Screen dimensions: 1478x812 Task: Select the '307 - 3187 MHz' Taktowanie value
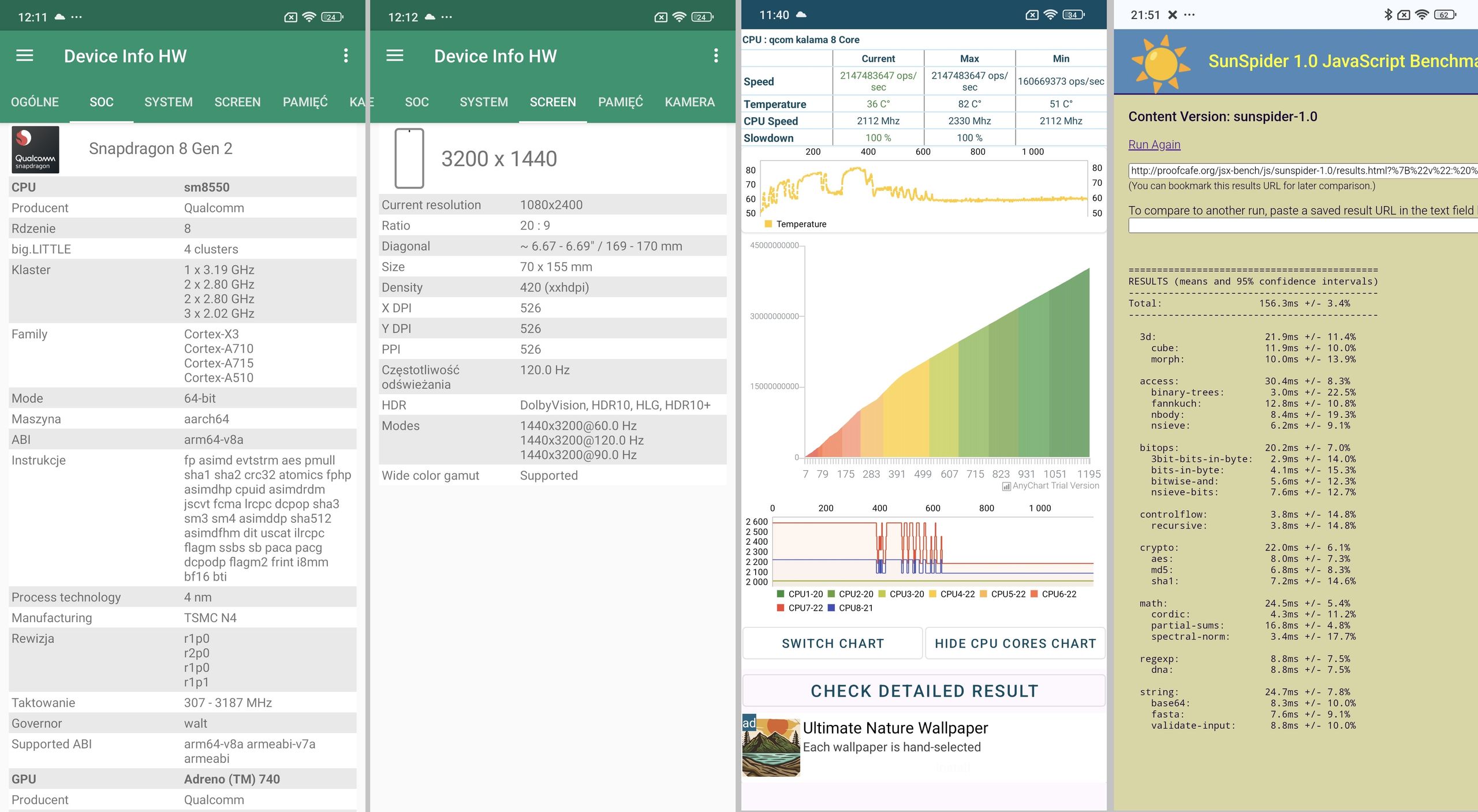228,702
